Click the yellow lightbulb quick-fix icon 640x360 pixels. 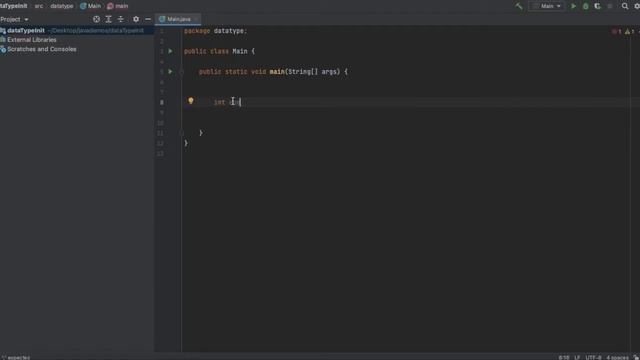coord(191,101)
